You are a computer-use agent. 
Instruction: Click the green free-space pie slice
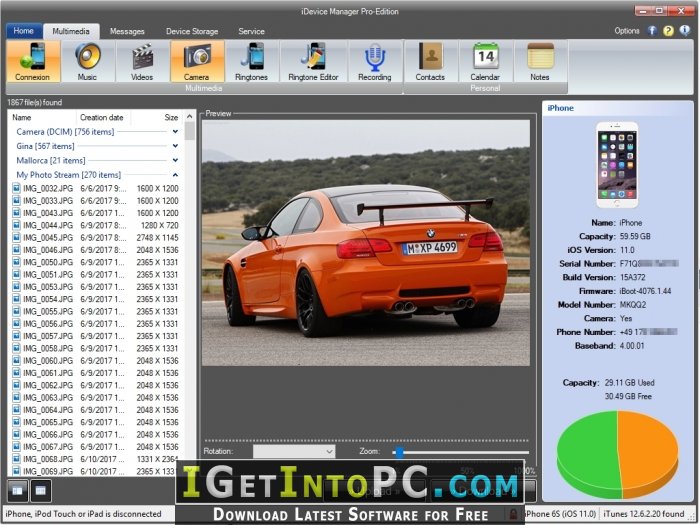click(x=587, y=451)
